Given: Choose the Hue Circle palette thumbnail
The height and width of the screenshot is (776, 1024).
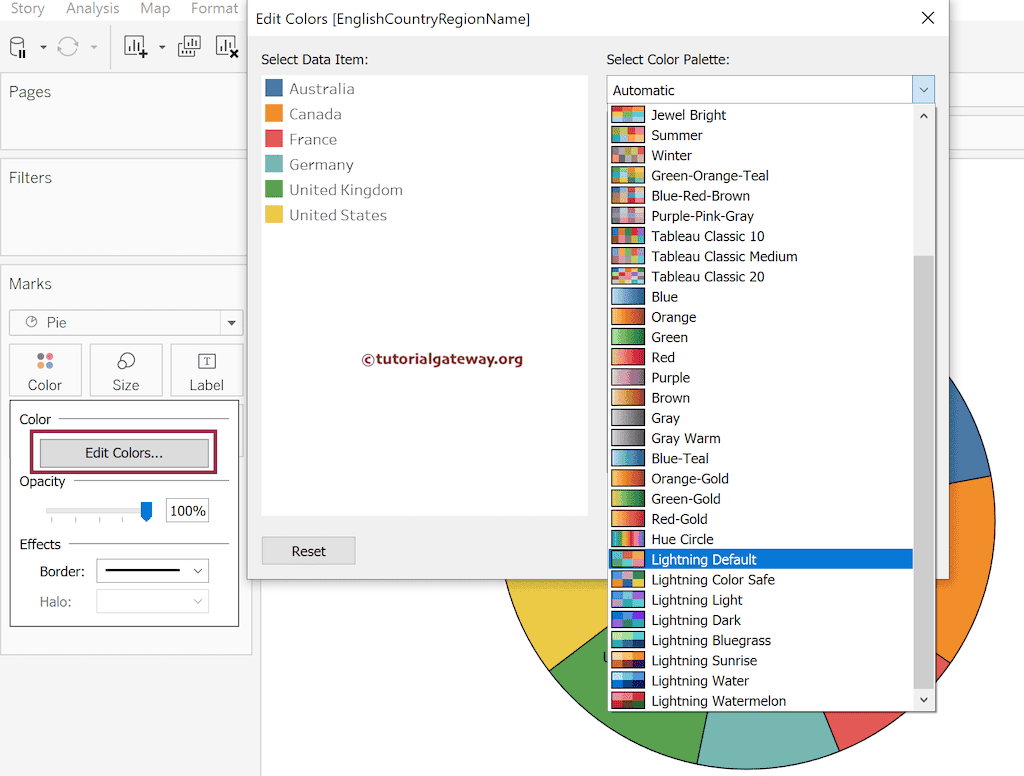Looking at the screenshot, I should point(628,539).
